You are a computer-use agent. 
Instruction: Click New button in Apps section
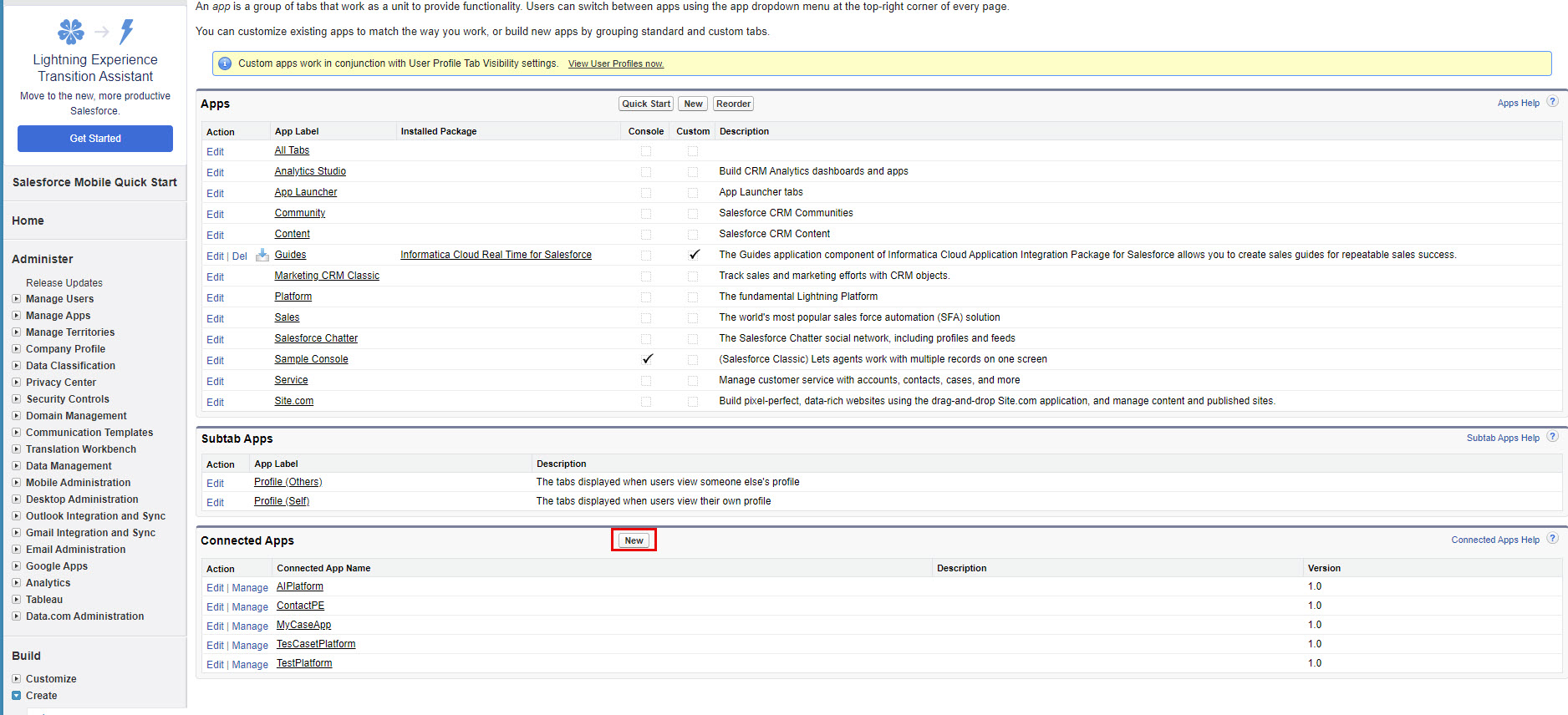click(x=693, y=104)
